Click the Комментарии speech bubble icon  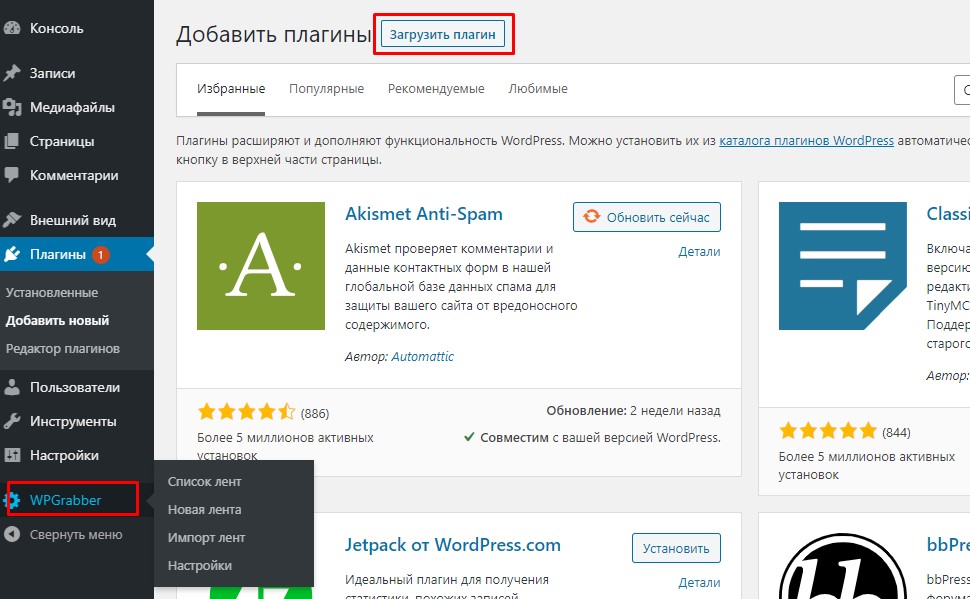click(x=12, y=175)
